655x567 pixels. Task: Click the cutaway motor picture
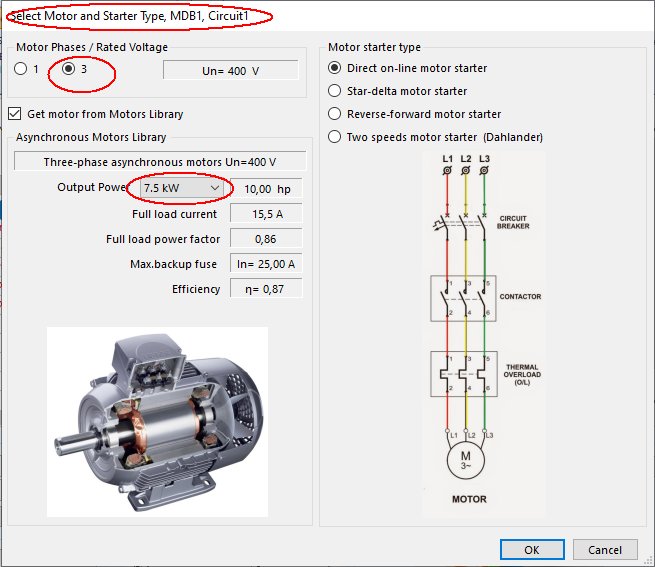point(157,421)
